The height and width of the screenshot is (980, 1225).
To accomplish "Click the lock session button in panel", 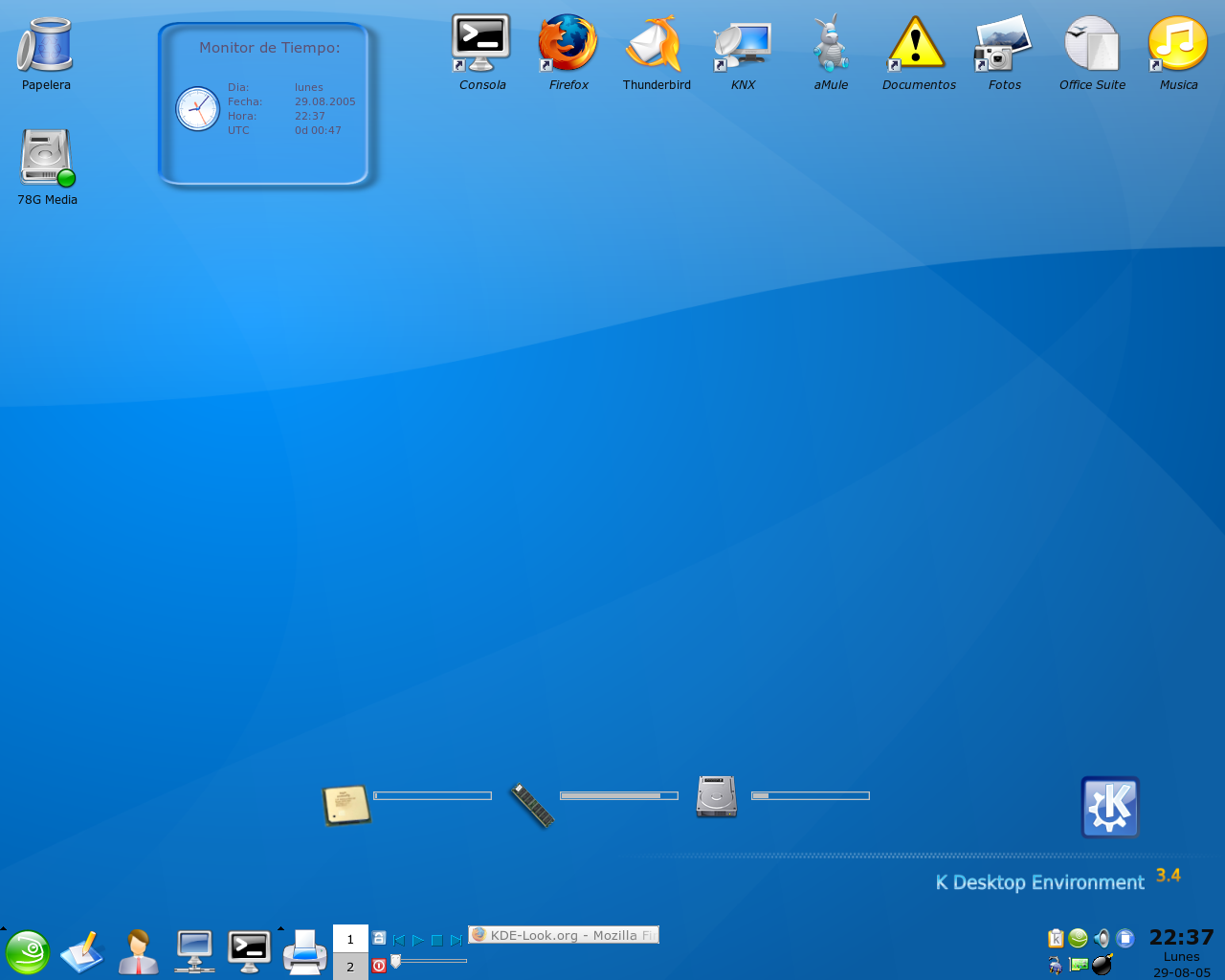I will point(379,939).
